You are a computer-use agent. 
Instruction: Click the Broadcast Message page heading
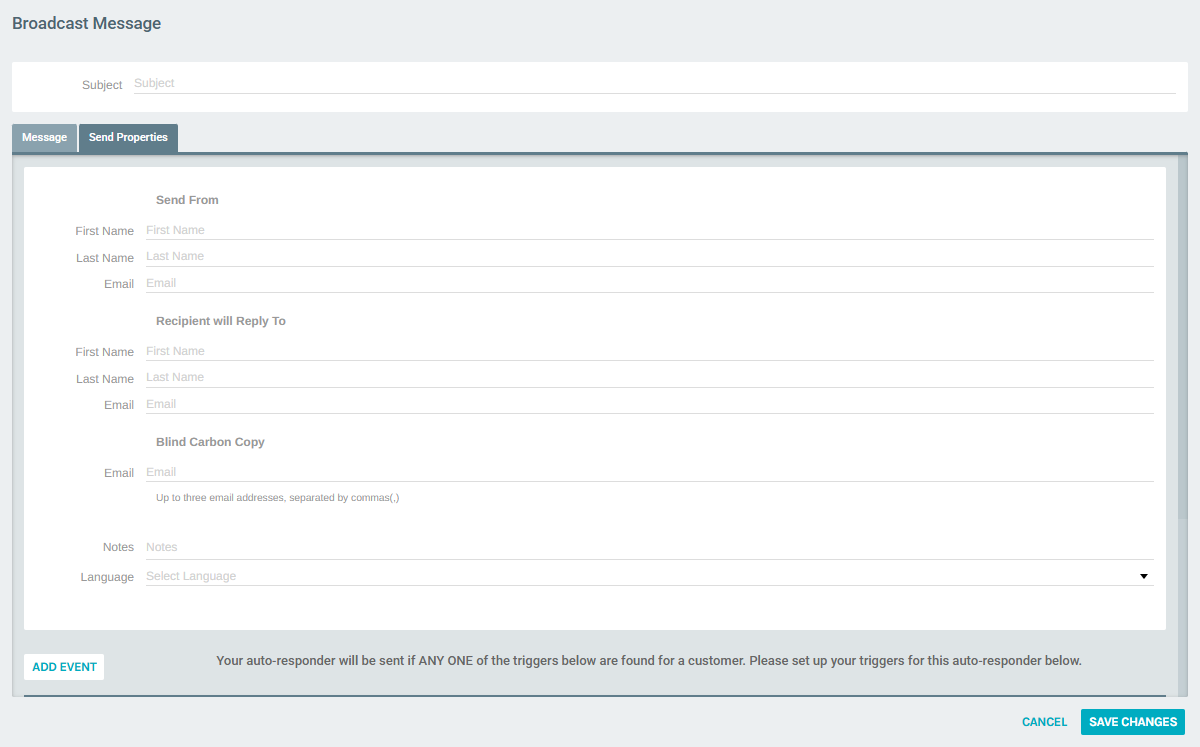(x=86, y=23)
